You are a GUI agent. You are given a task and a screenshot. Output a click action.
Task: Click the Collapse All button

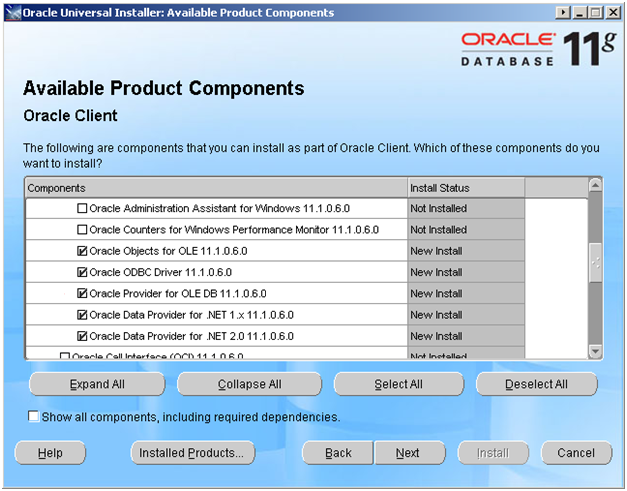[x=250, y=384]
